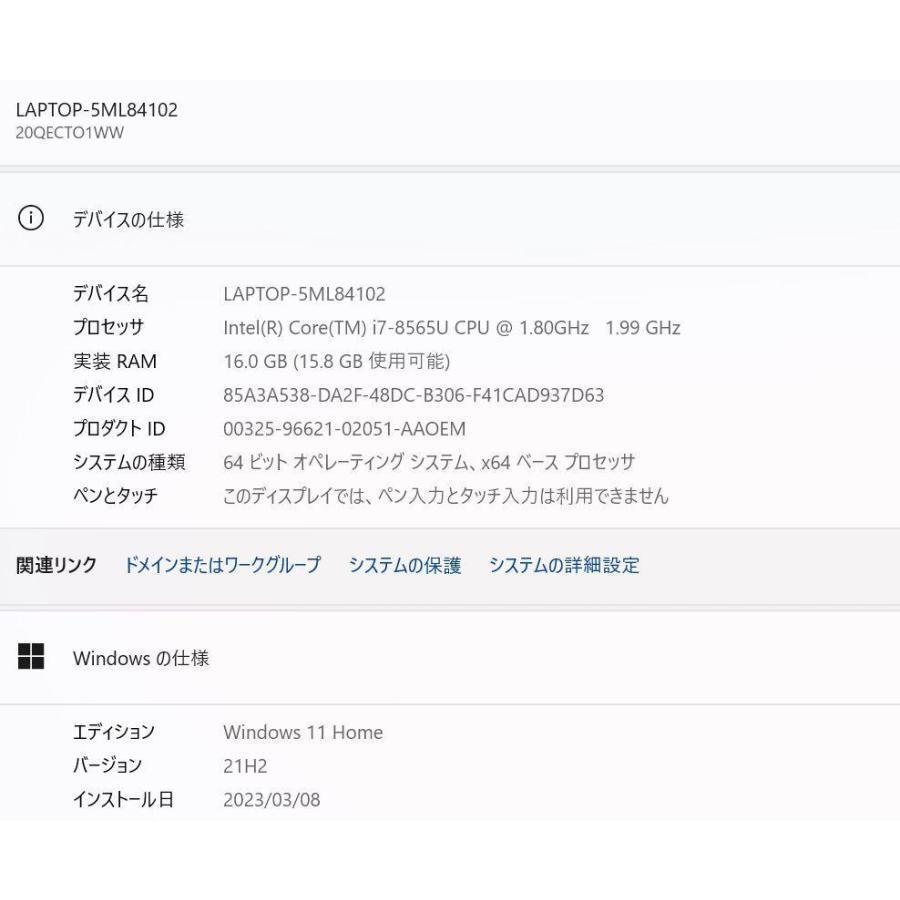
Task: Select the デバイス名 row label
Action: click(110, 294)
